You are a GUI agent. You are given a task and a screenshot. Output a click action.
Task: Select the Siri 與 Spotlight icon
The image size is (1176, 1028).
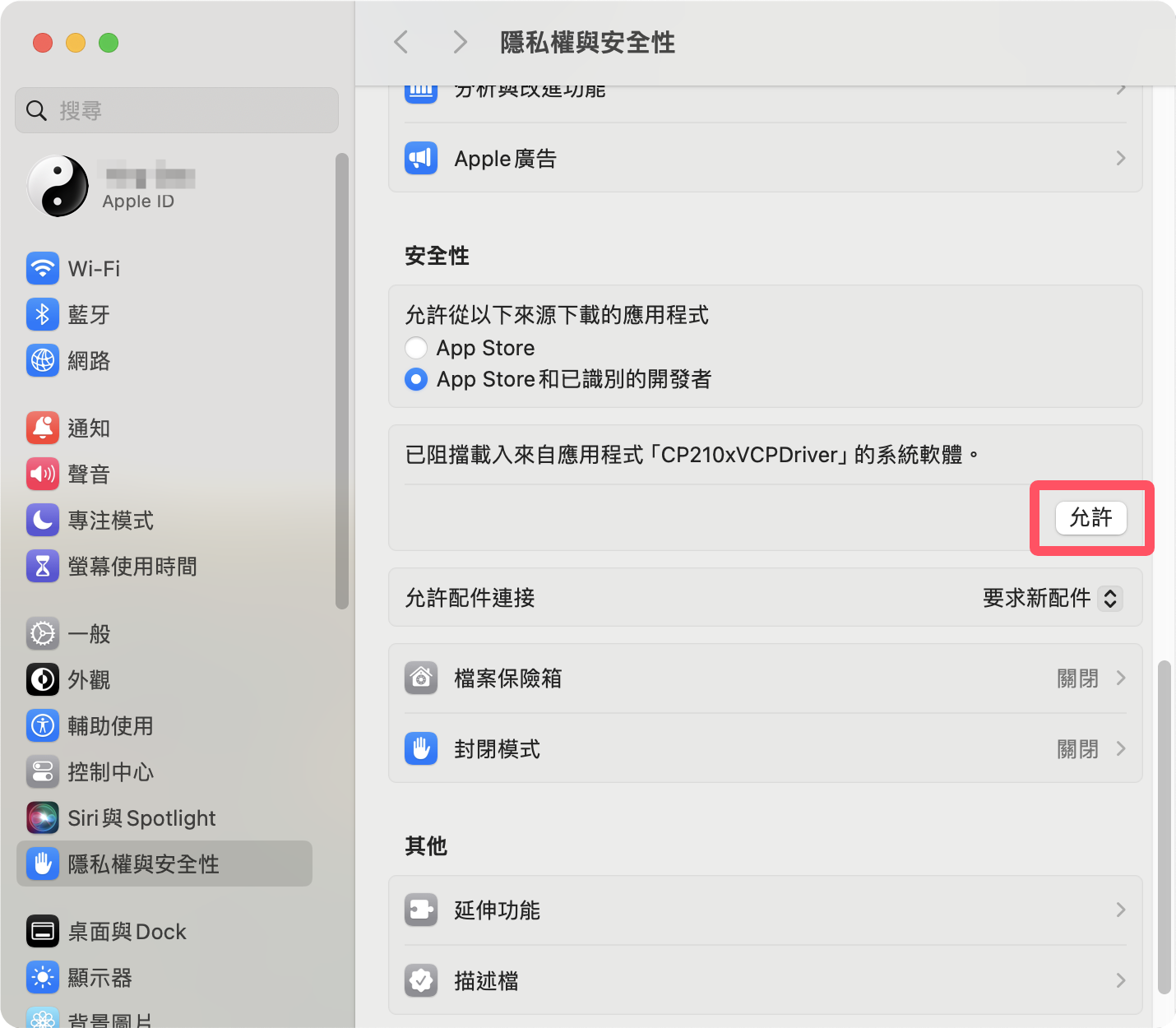tap(43, 817)
